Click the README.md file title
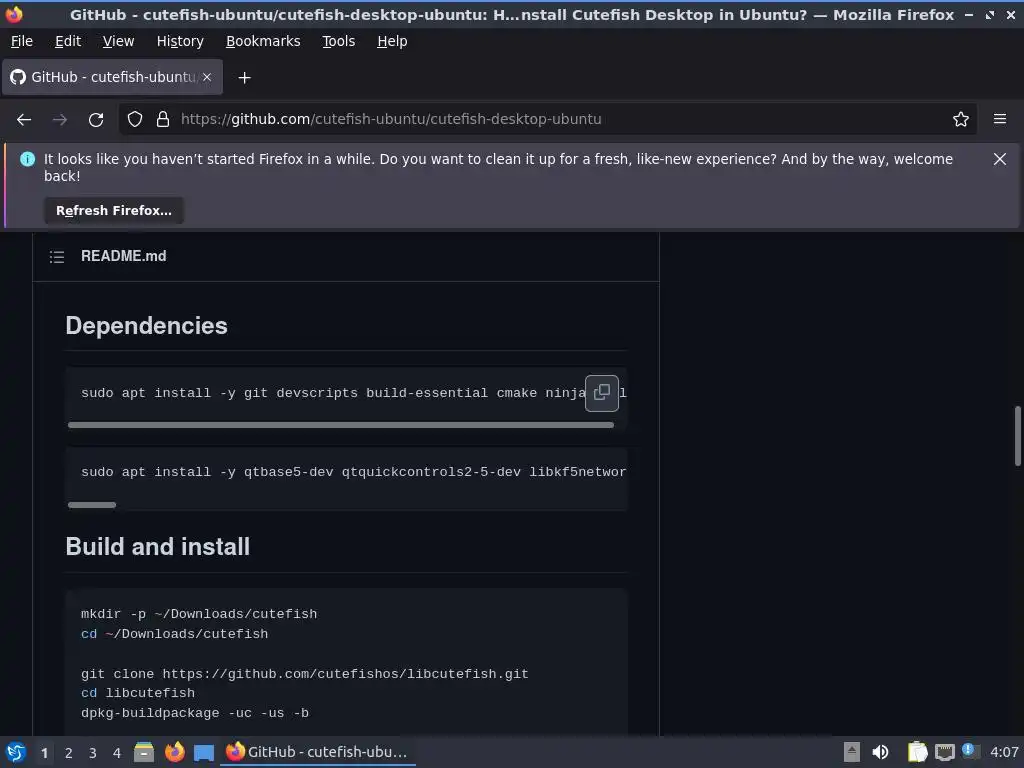The height and width of the screenshot is (768, 1024). pos(123,256)
